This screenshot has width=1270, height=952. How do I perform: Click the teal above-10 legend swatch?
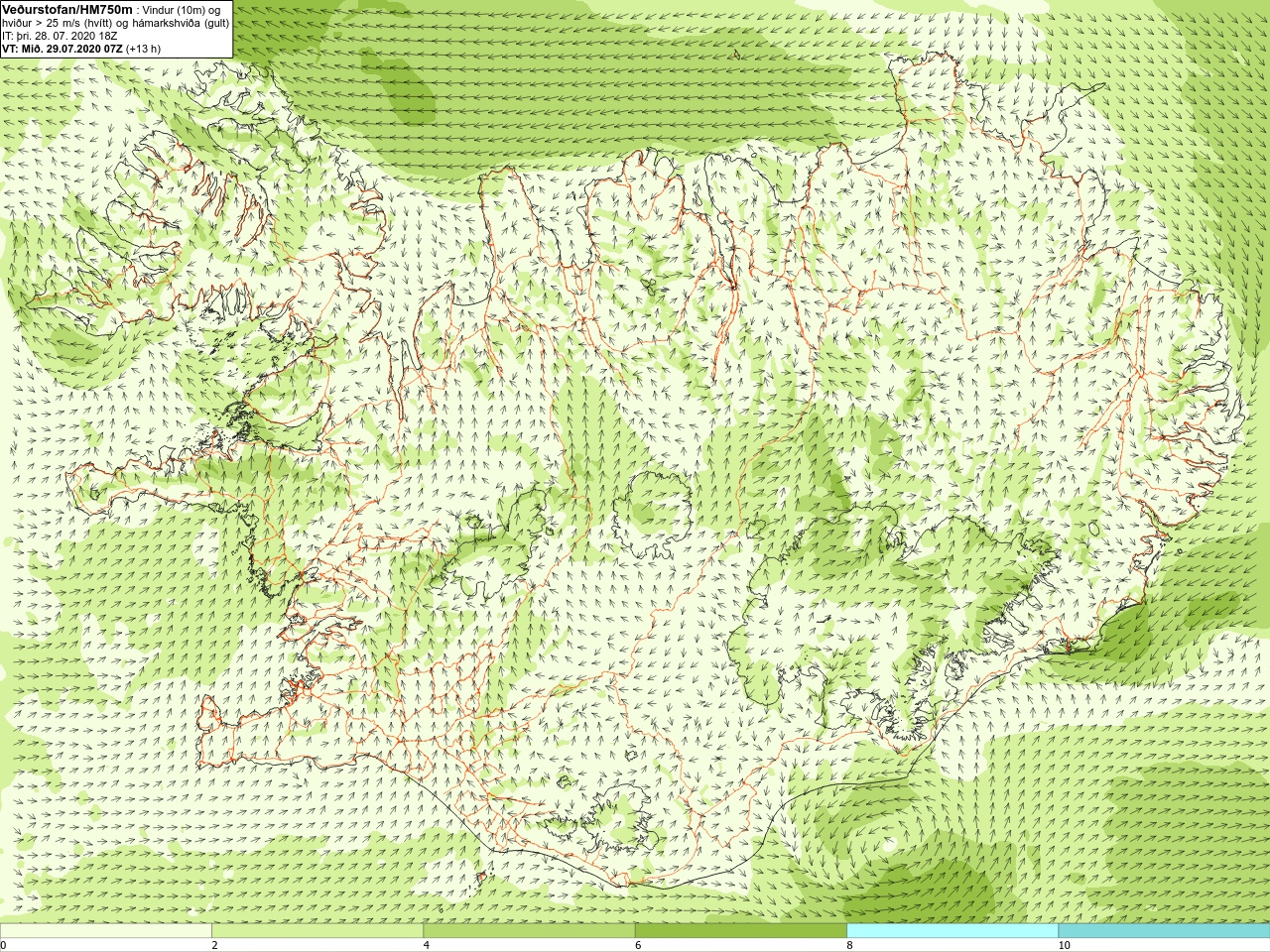tap(1164, 931)
